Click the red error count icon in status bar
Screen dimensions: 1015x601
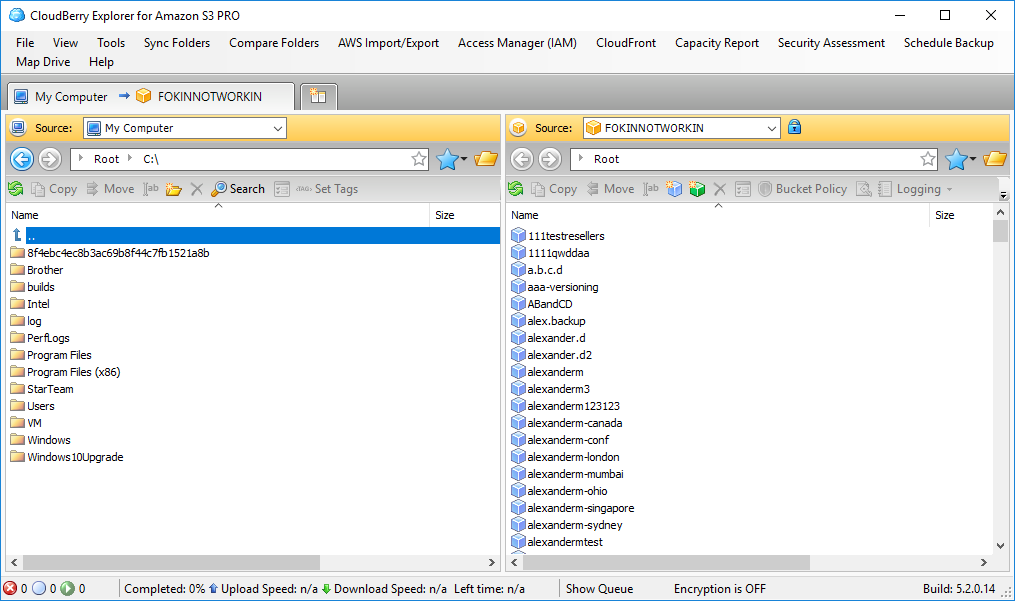(10, 588)
